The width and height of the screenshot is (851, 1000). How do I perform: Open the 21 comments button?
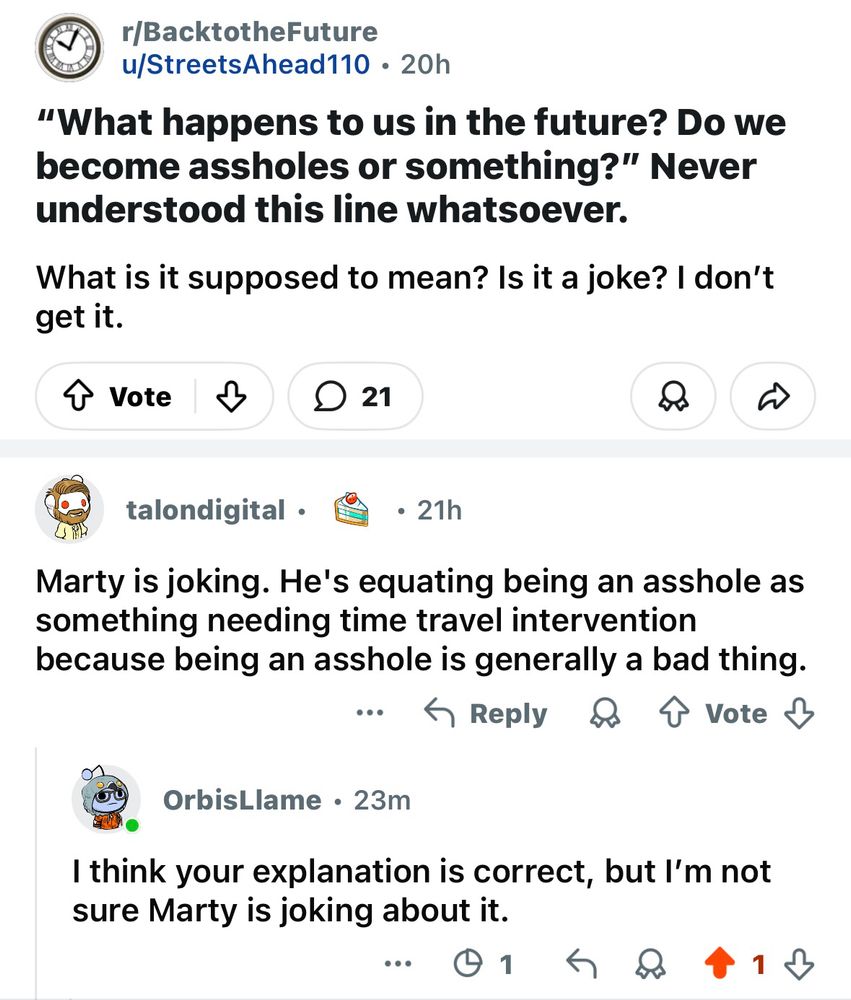(355, 397)
